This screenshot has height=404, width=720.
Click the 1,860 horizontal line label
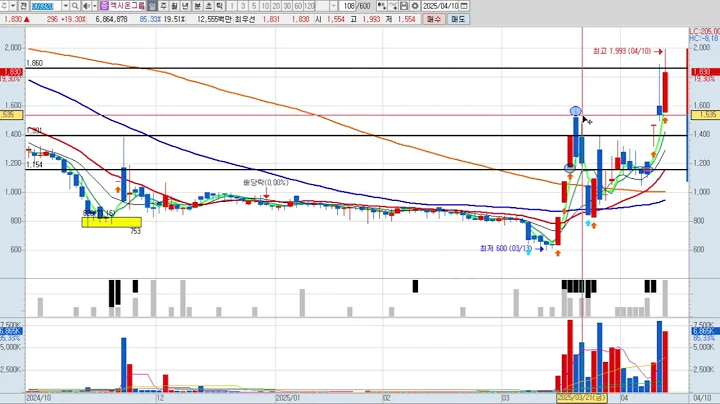click(x=34, y=63)
